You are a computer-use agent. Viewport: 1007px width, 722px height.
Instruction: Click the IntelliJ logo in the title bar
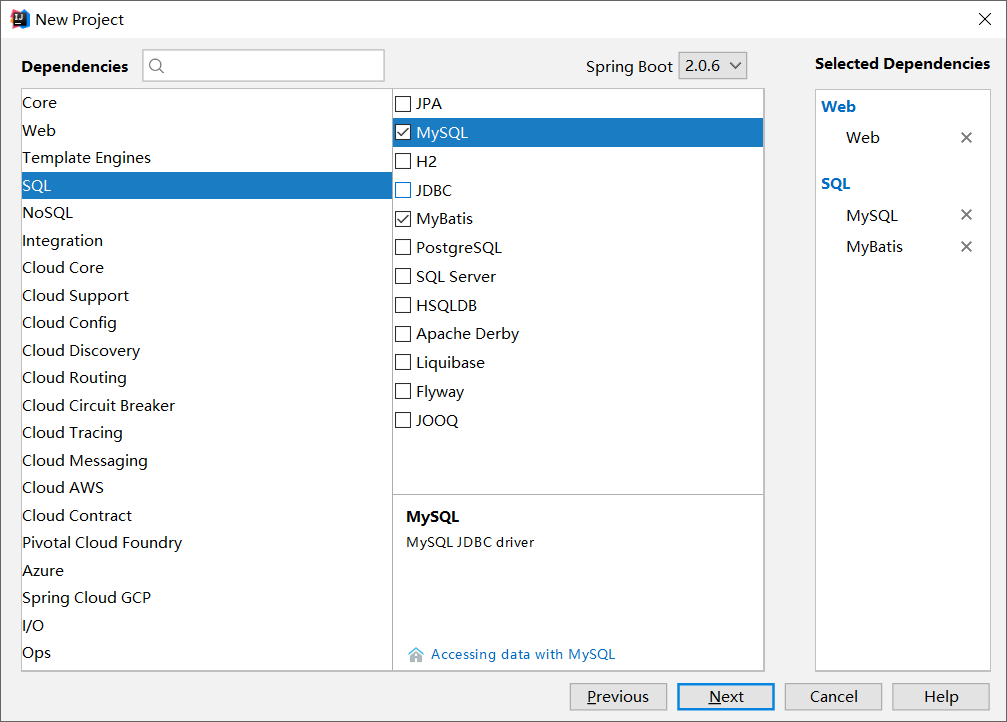[19, 19]
